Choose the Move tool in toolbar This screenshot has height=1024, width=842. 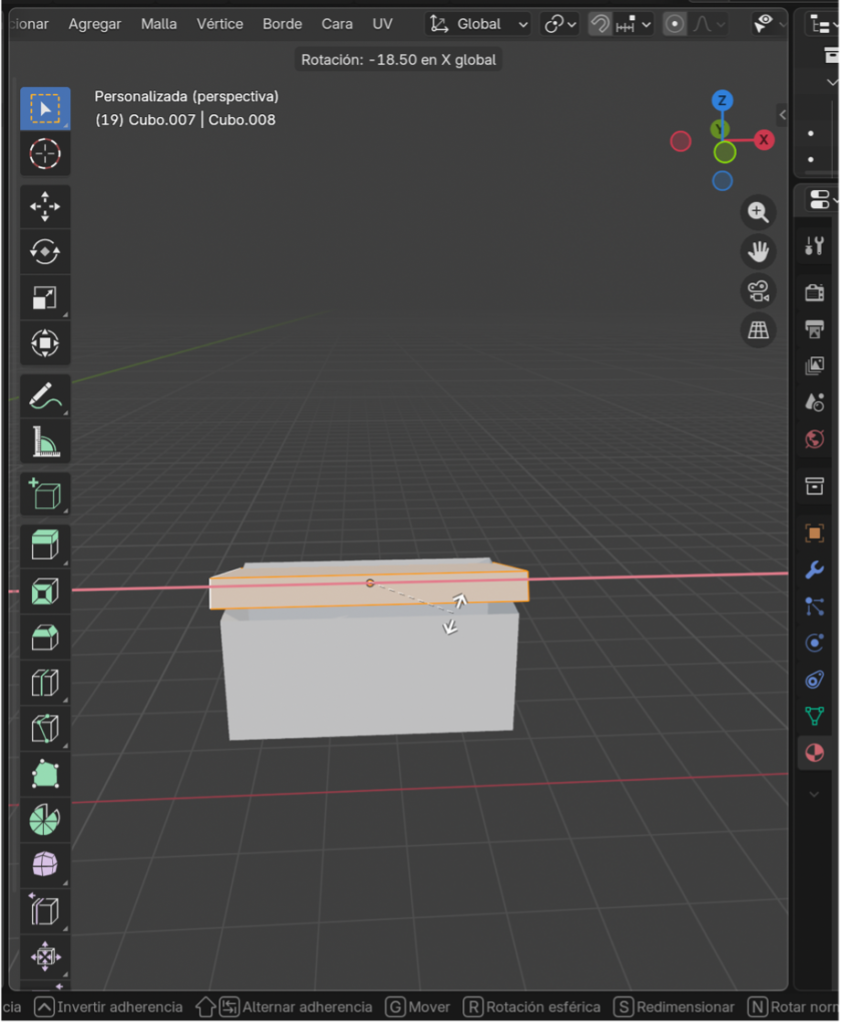[45, 207]
